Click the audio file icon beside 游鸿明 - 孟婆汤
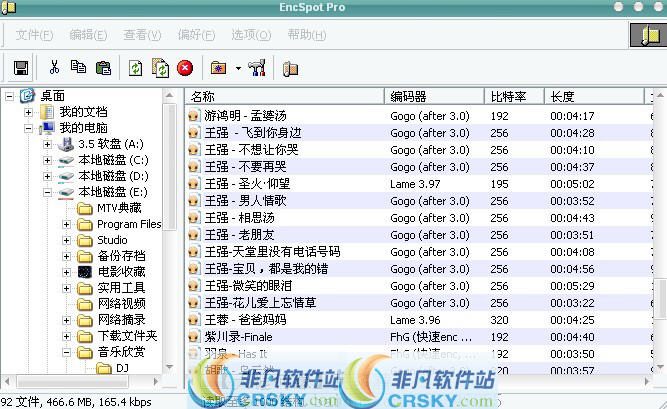 point(193,115)
